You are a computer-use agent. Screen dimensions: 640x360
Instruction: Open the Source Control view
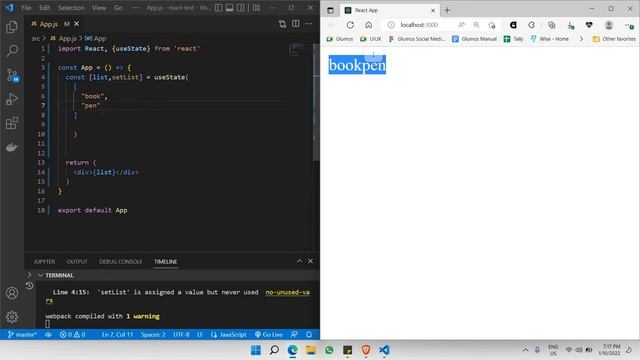[12, 76]
